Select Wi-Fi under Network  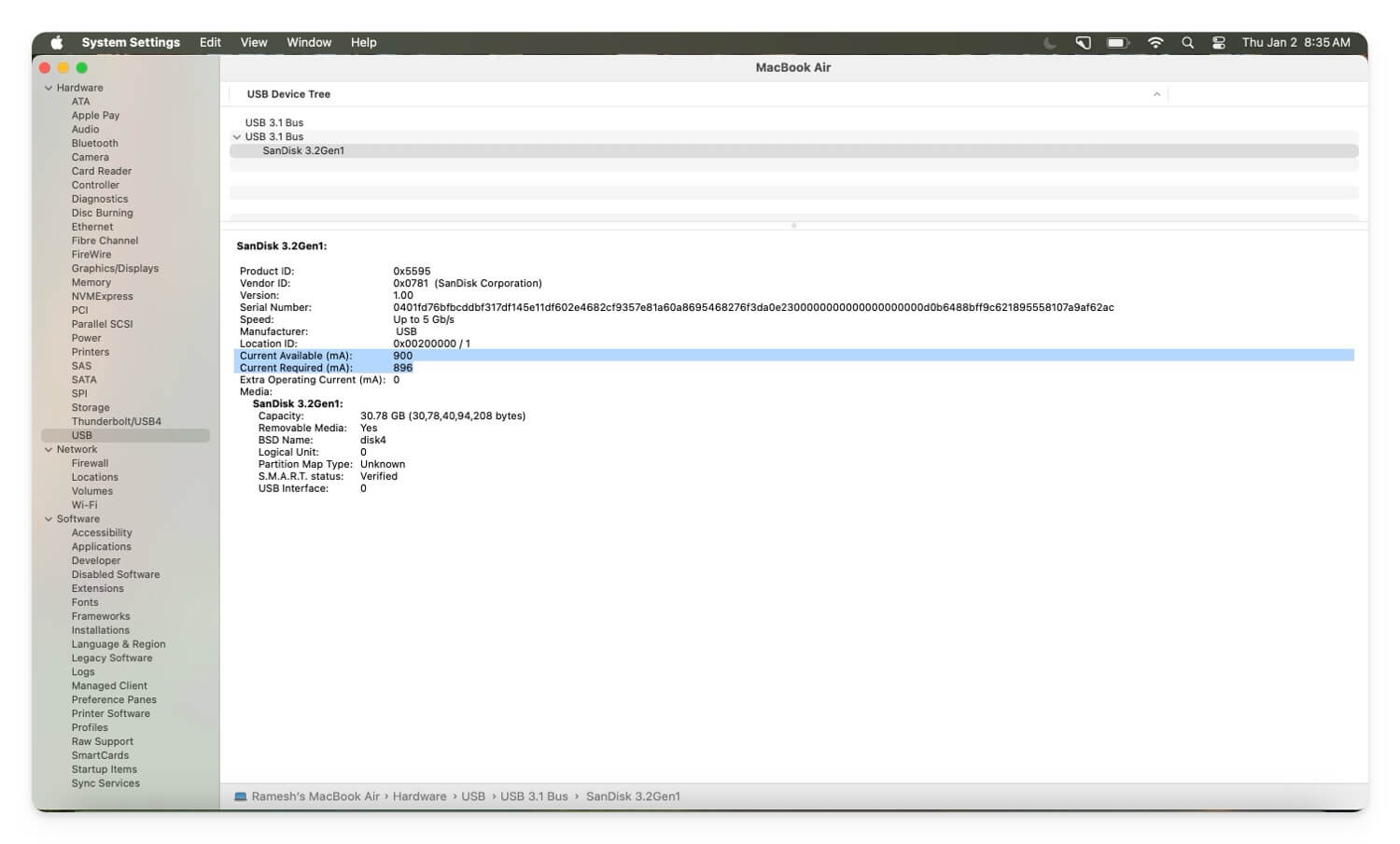click(85, 505)
